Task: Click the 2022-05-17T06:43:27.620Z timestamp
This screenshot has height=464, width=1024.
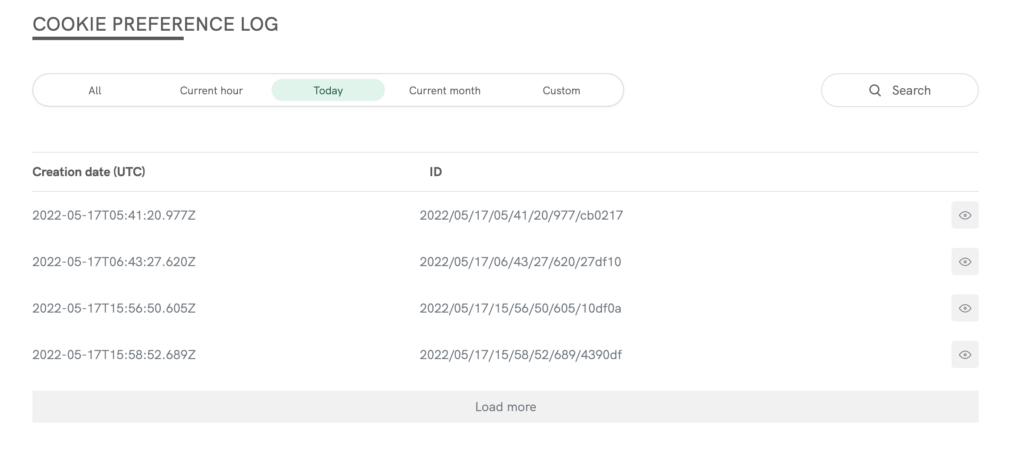Action: pos(113,262)
